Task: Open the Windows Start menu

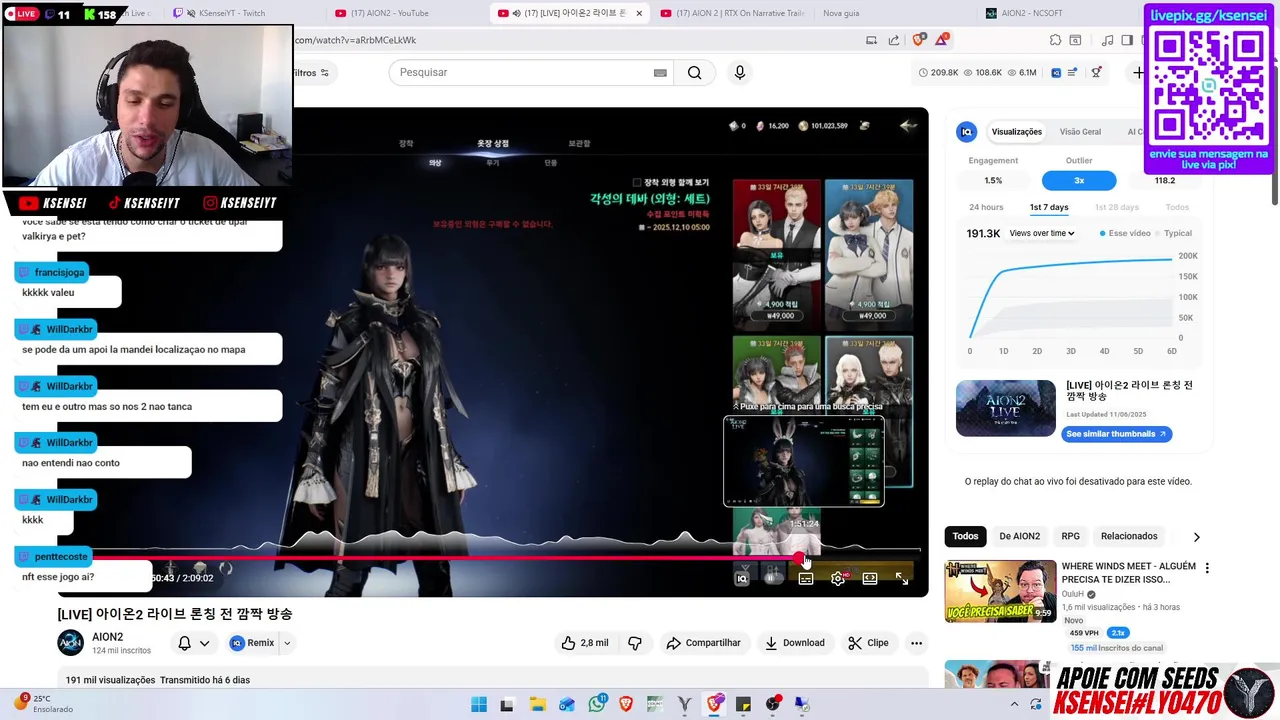Action: (479, 704)
